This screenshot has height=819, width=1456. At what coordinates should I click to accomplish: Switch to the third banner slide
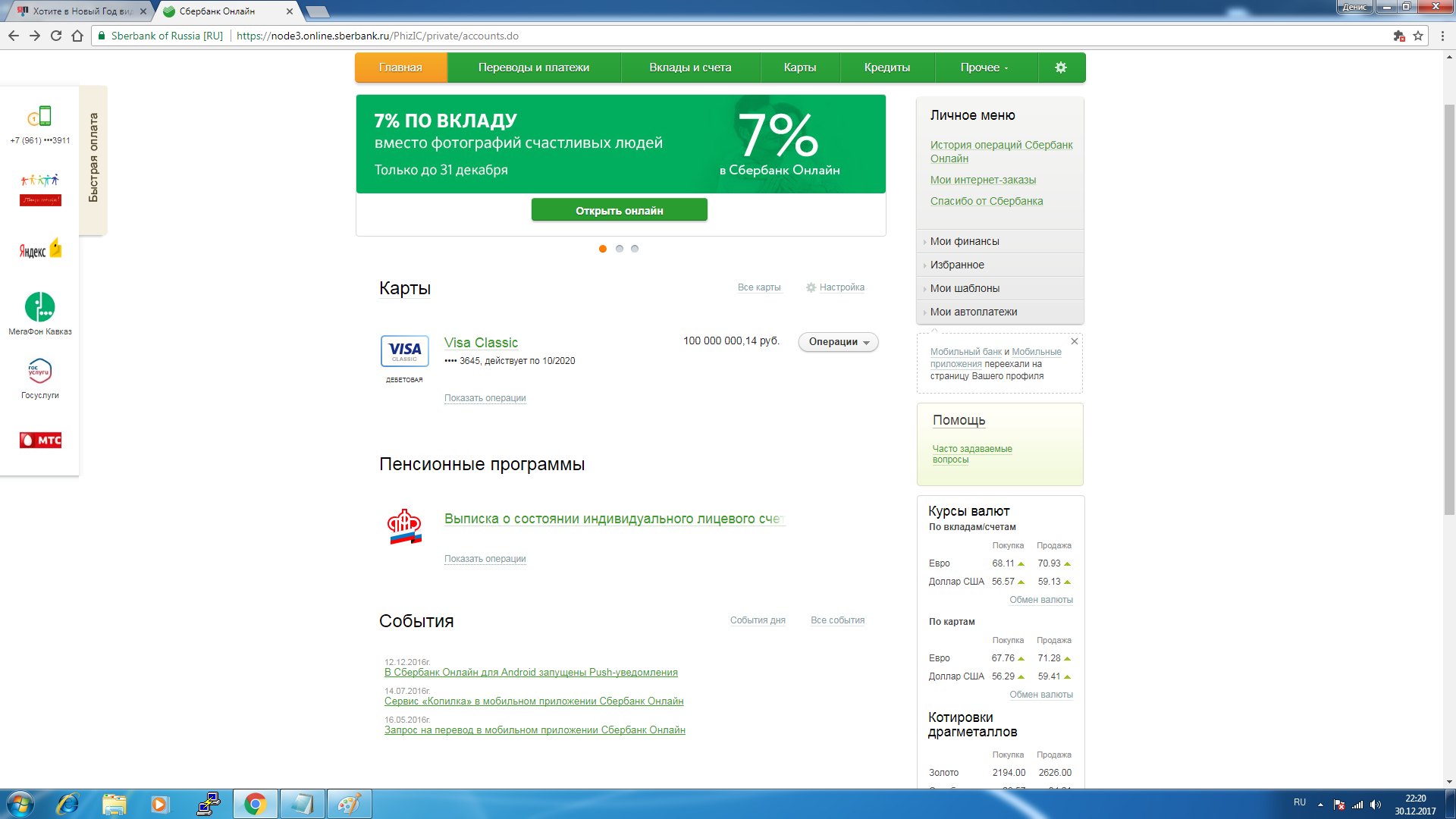tap(635, 249)
